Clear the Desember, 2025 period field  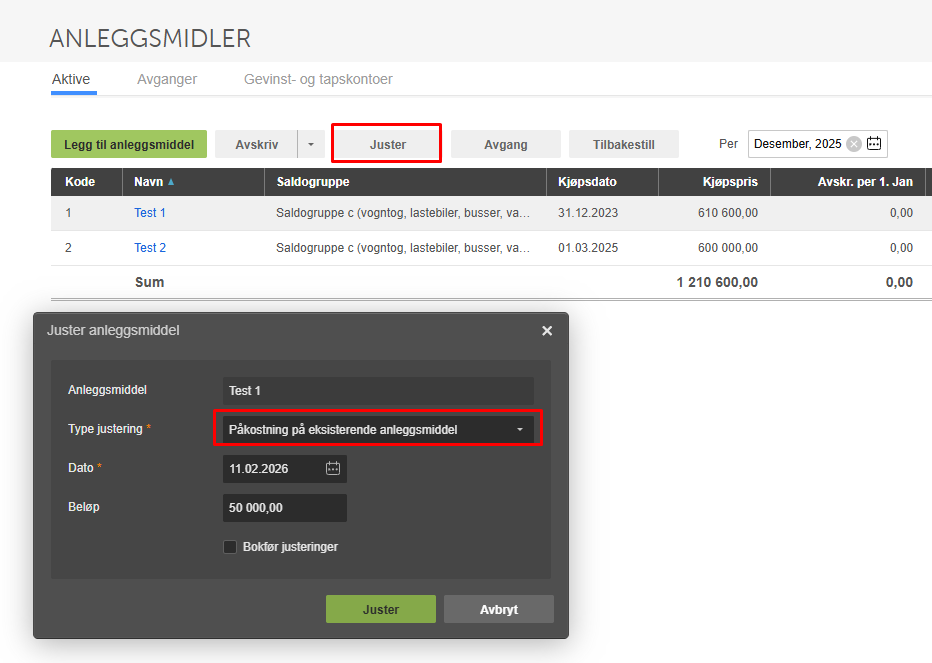point(854,144)
